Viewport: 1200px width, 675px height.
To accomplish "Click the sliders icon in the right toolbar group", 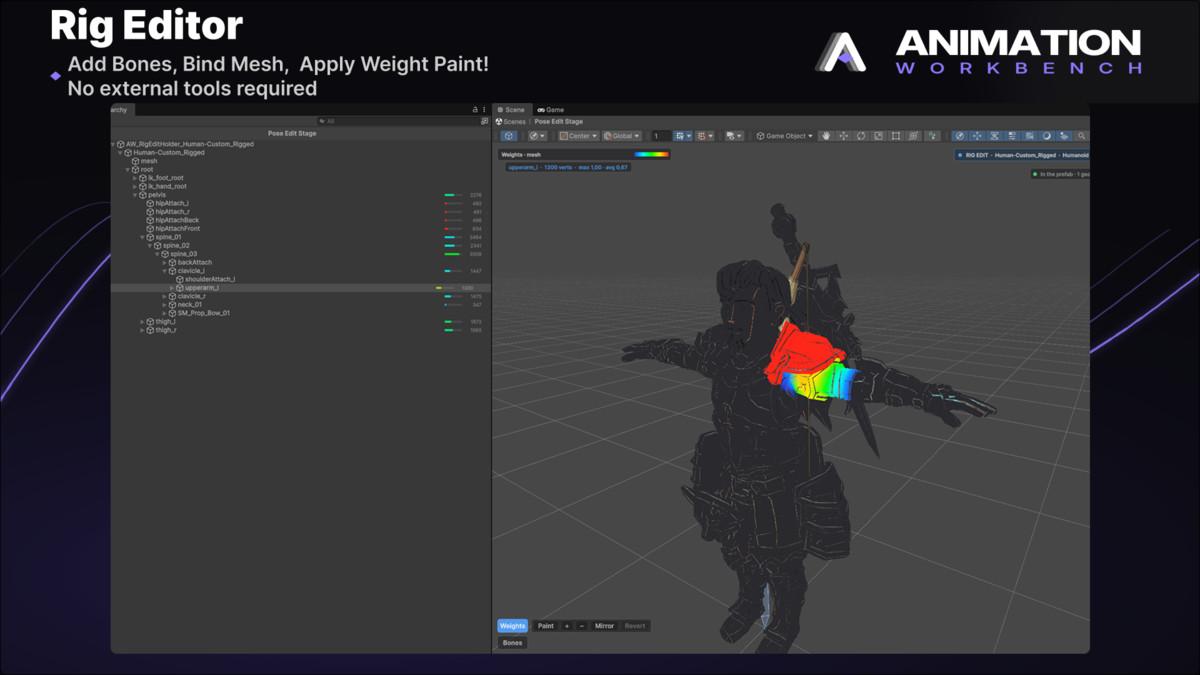I will pyautogui.click(x=1012, y=136).
